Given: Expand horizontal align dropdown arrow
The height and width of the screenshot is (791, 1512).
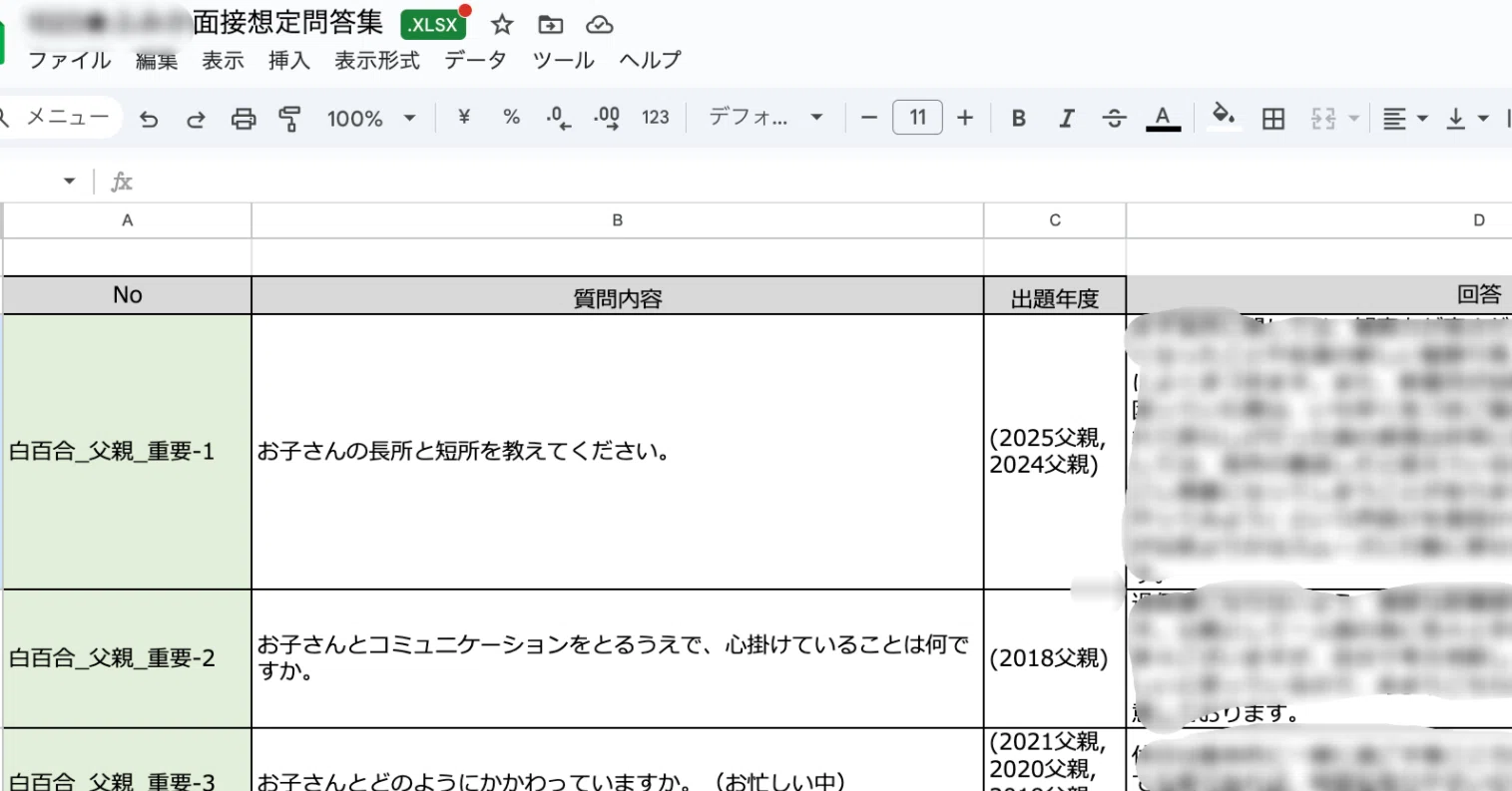Looking at the screenshot, I should tap(1423, 119).
